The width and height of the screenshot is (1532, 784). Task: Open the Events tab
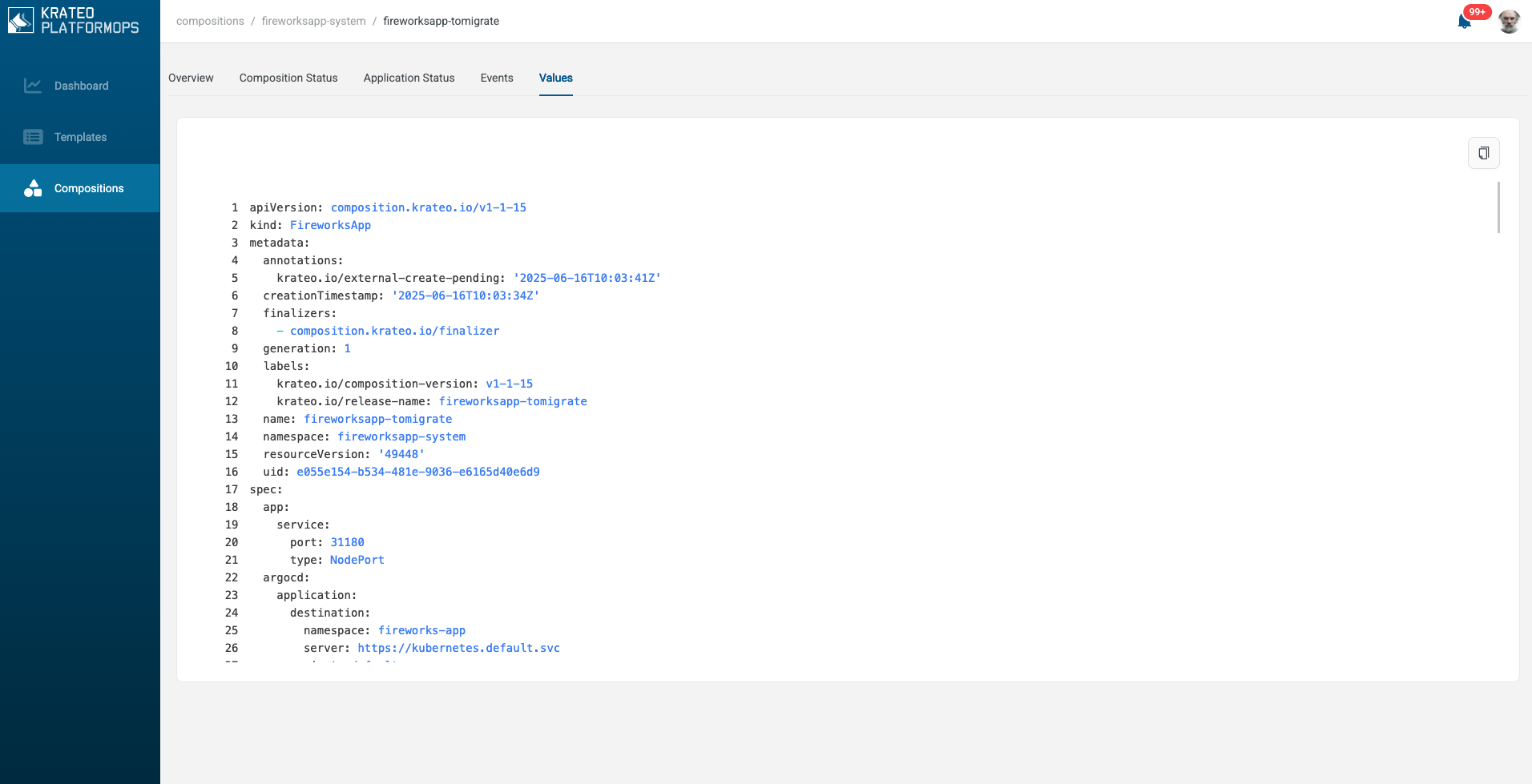497,78
